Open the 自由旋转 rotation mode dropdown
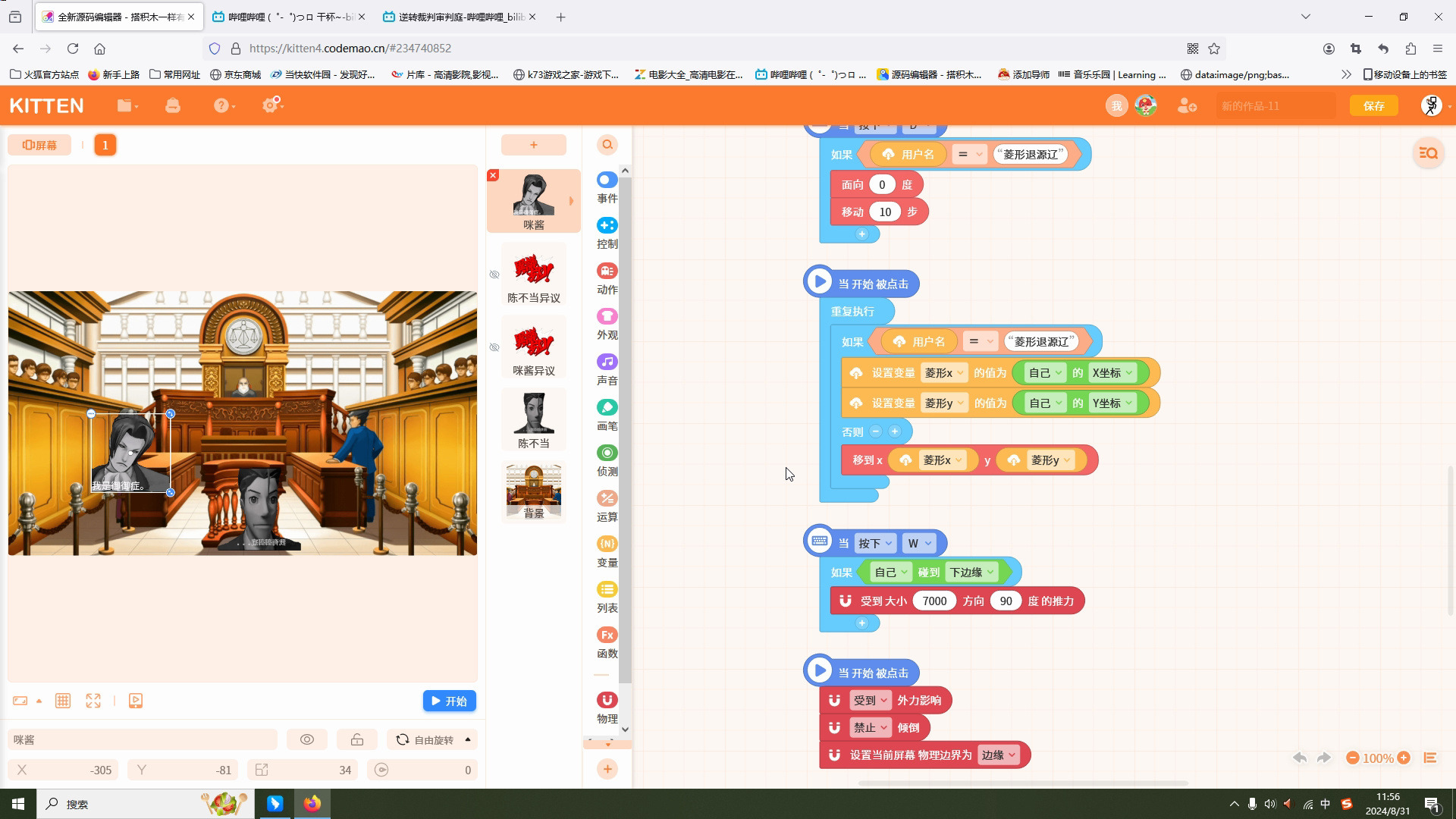 coord(433,739)
